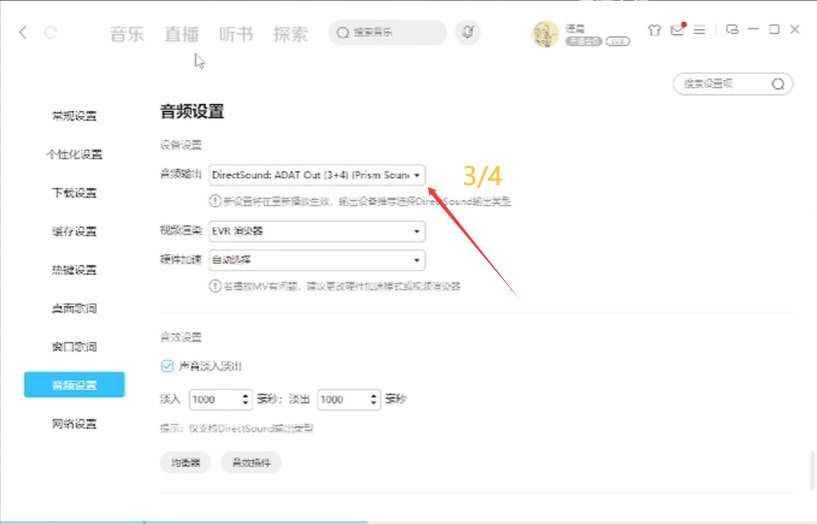Open 热键设置 in settings sidebar
817x524 pixels.
(x=74, y=270)
